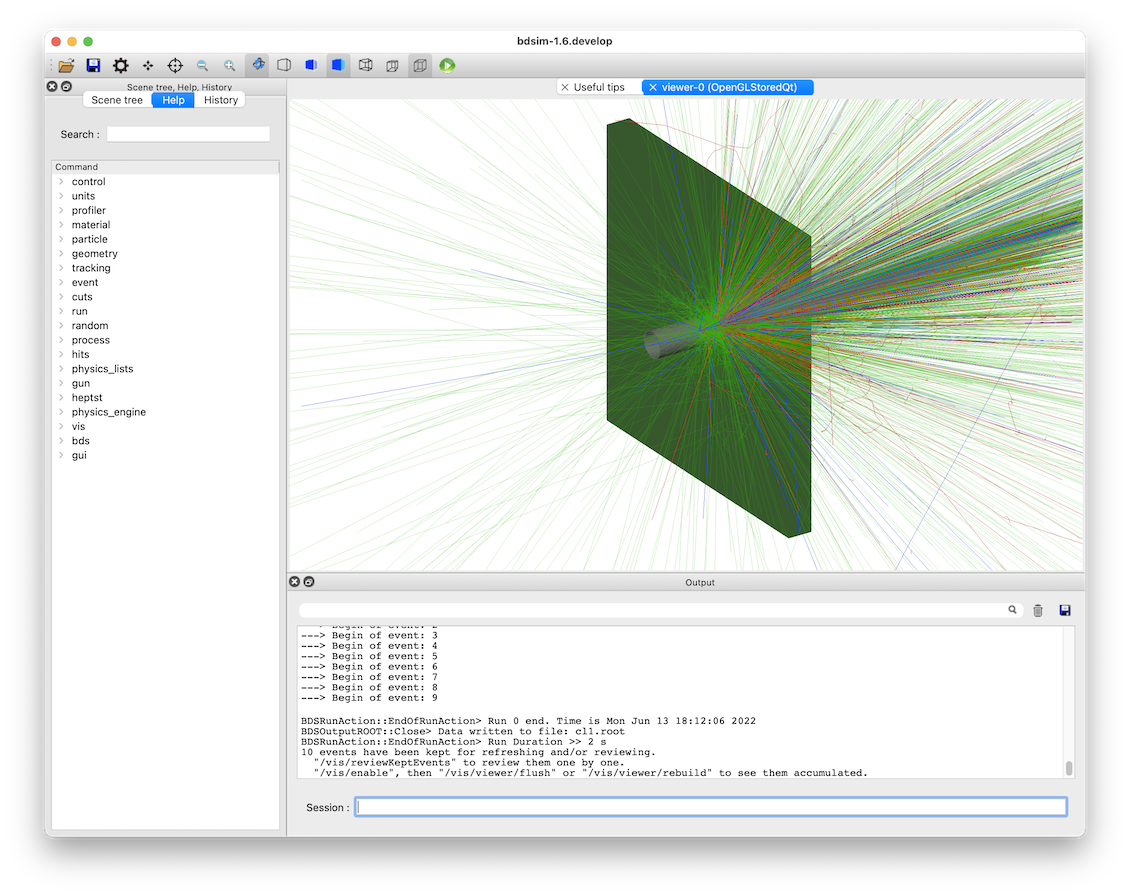Select the physics_engine command row
This screenshot has width=1130, height=896.
[x=165, y=412]
